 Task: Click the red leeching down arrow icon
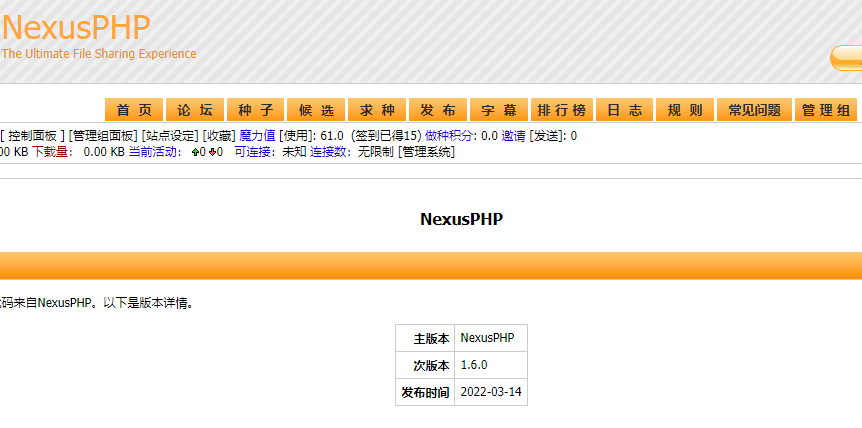[212, 153]
